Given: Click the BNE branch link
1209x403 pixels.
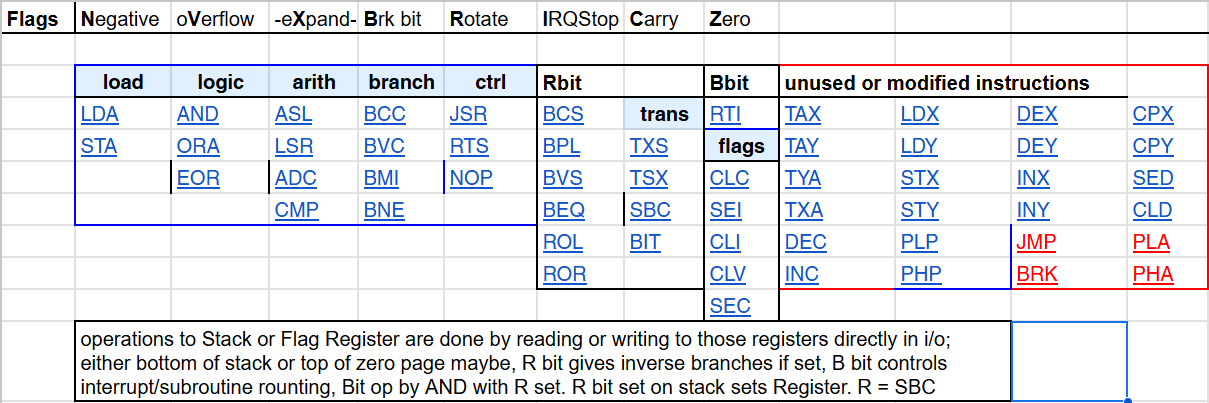Looking at the screenshot, I should pos(384,211).
